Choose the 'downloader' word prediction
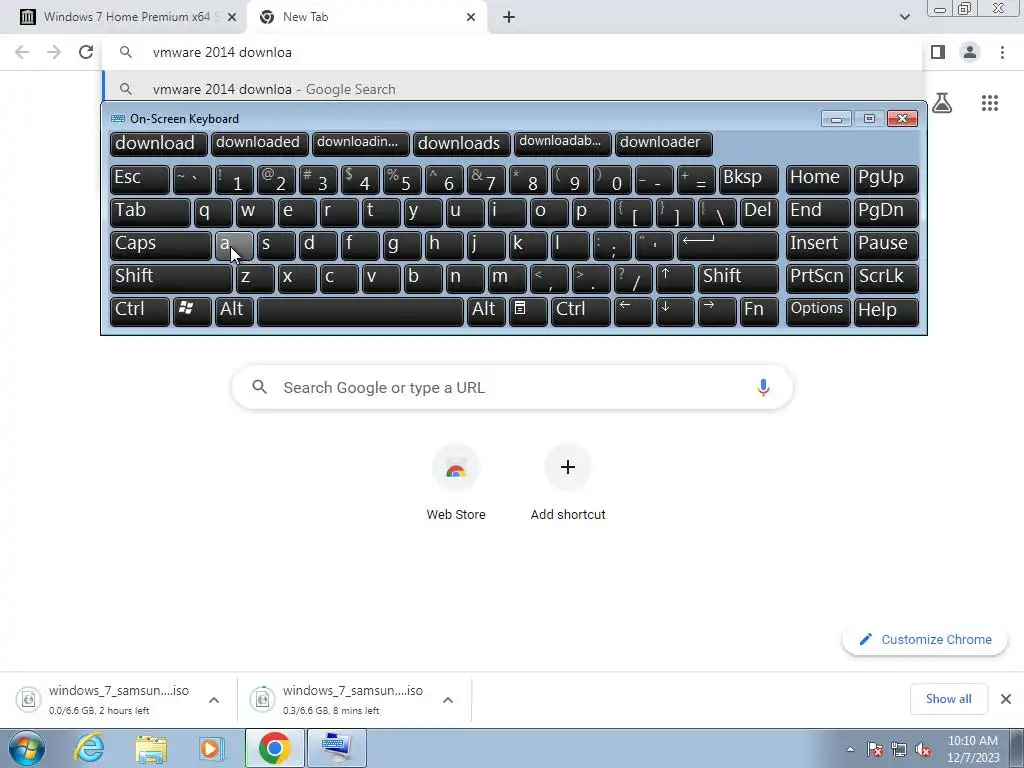 (x=663, y=144)
